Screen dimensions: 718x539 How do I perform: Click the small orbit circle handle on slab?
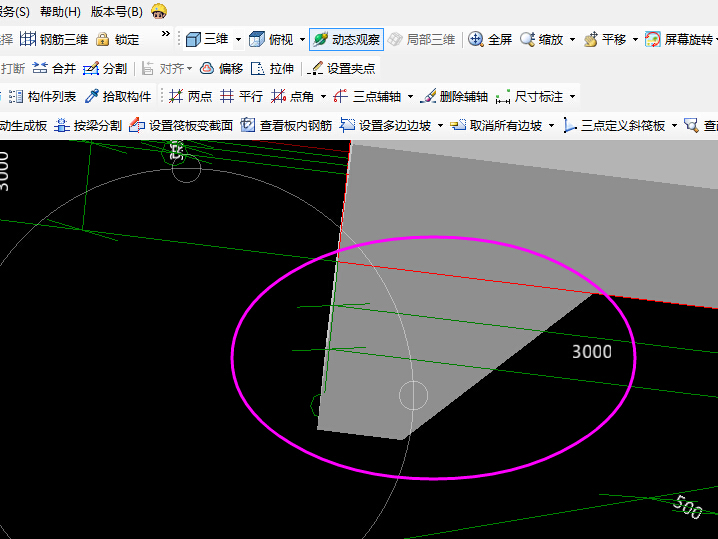[x=413, y=395]
